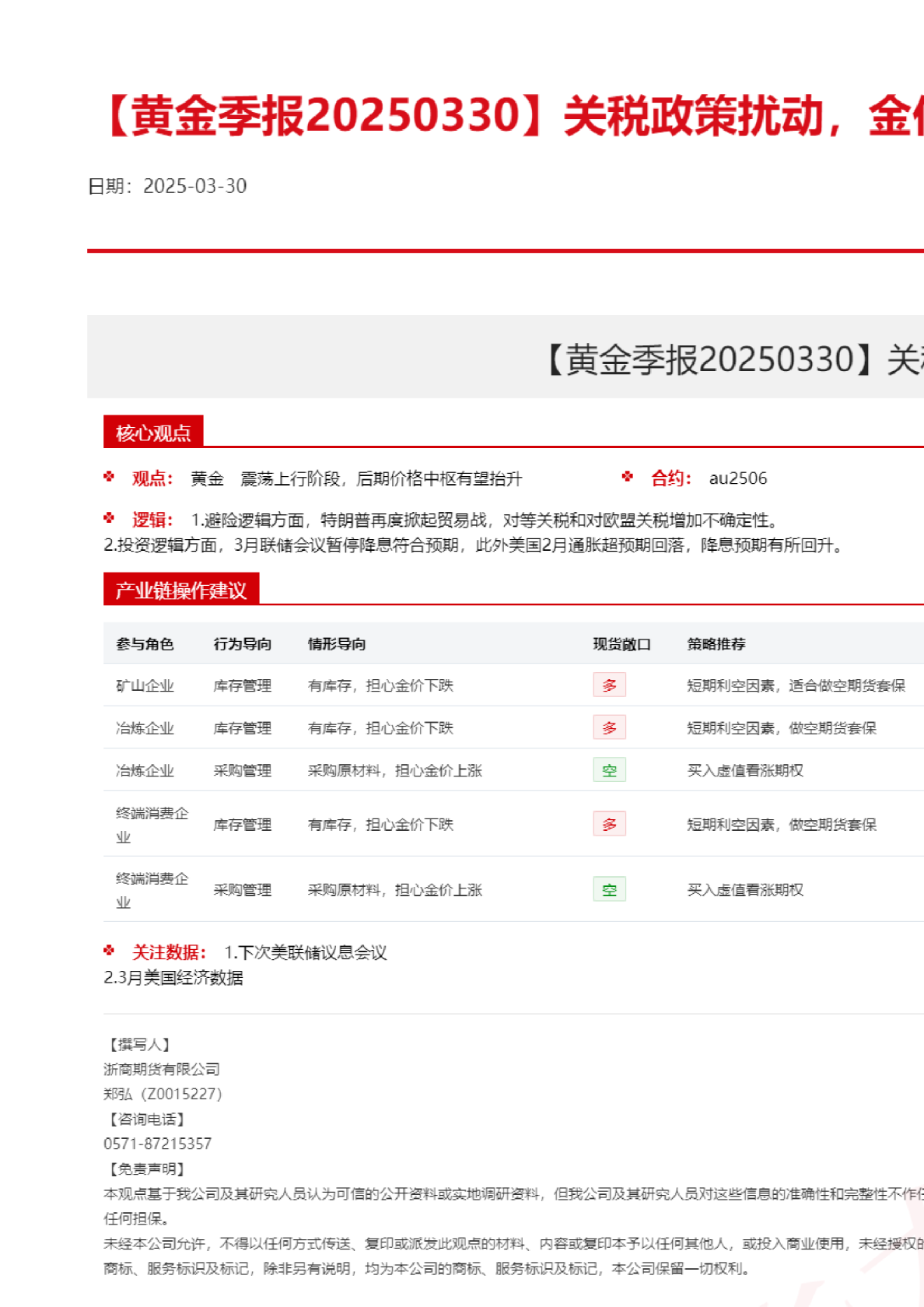
Task: Click red diamond bullet before 观点
Action: [x=109, y=477]
